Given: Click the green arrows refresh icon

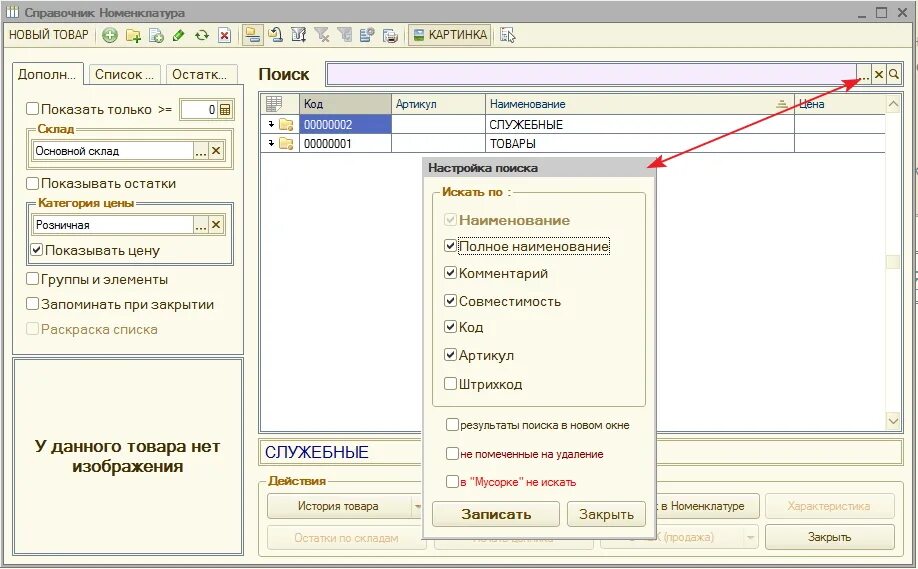Looking at the screenshot, I should pos(202,36).
